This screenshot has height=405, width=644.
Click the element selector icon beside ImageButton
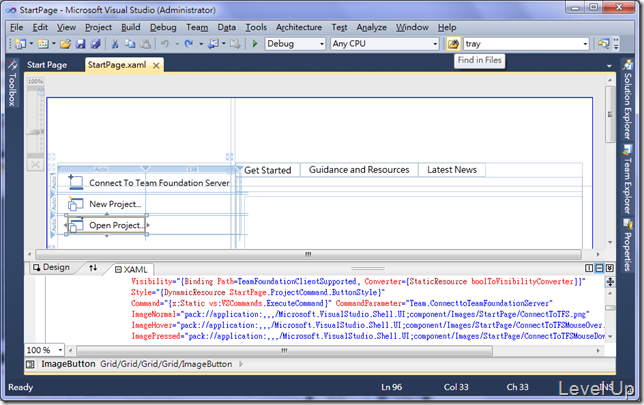(x=30, y=364)
